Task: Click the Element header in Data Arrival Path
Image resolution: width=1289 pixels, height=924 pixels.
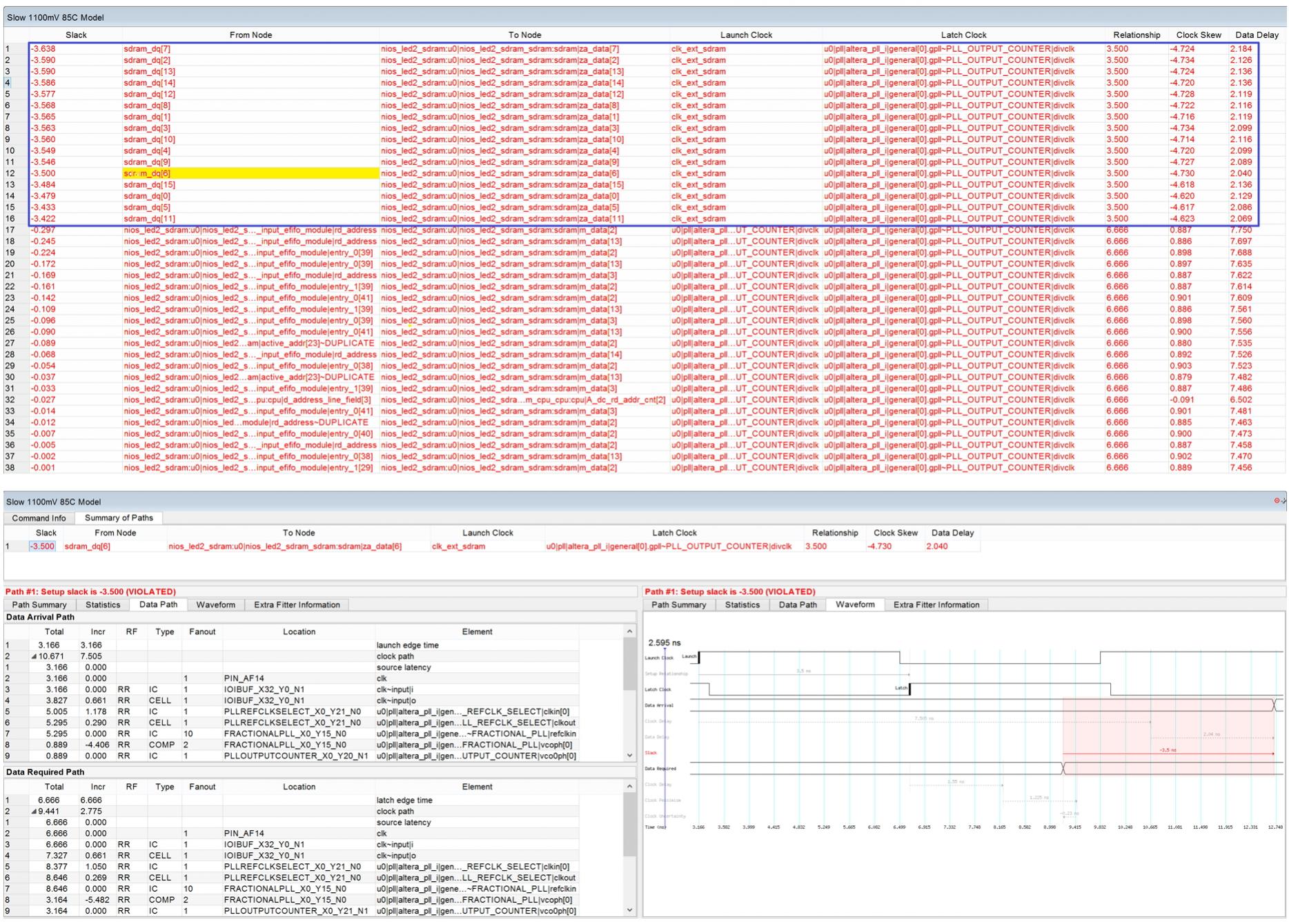Action: pyautogui.click(x=477, y=632)
